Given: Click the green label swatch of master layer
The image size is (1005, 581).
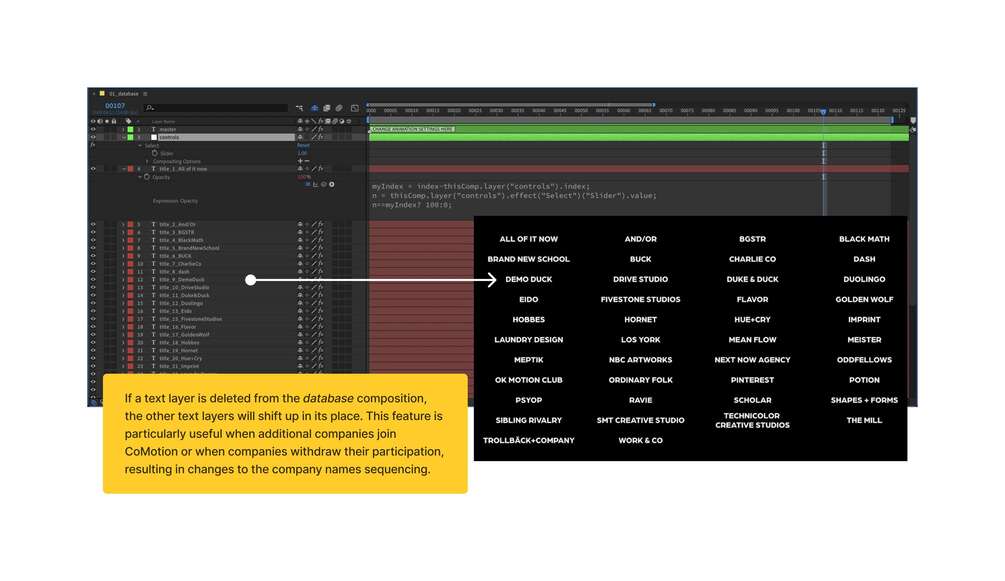Looking at the screenshot, I should coord(131,130).
